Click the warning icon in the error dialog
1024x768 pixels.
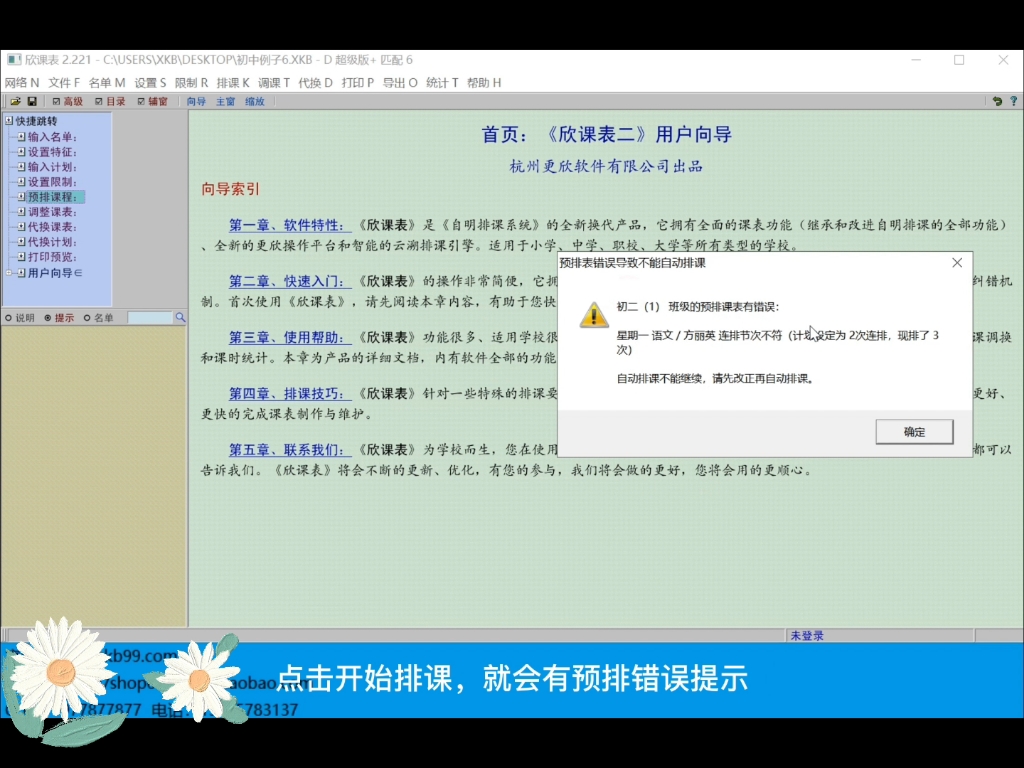[596, 317]
